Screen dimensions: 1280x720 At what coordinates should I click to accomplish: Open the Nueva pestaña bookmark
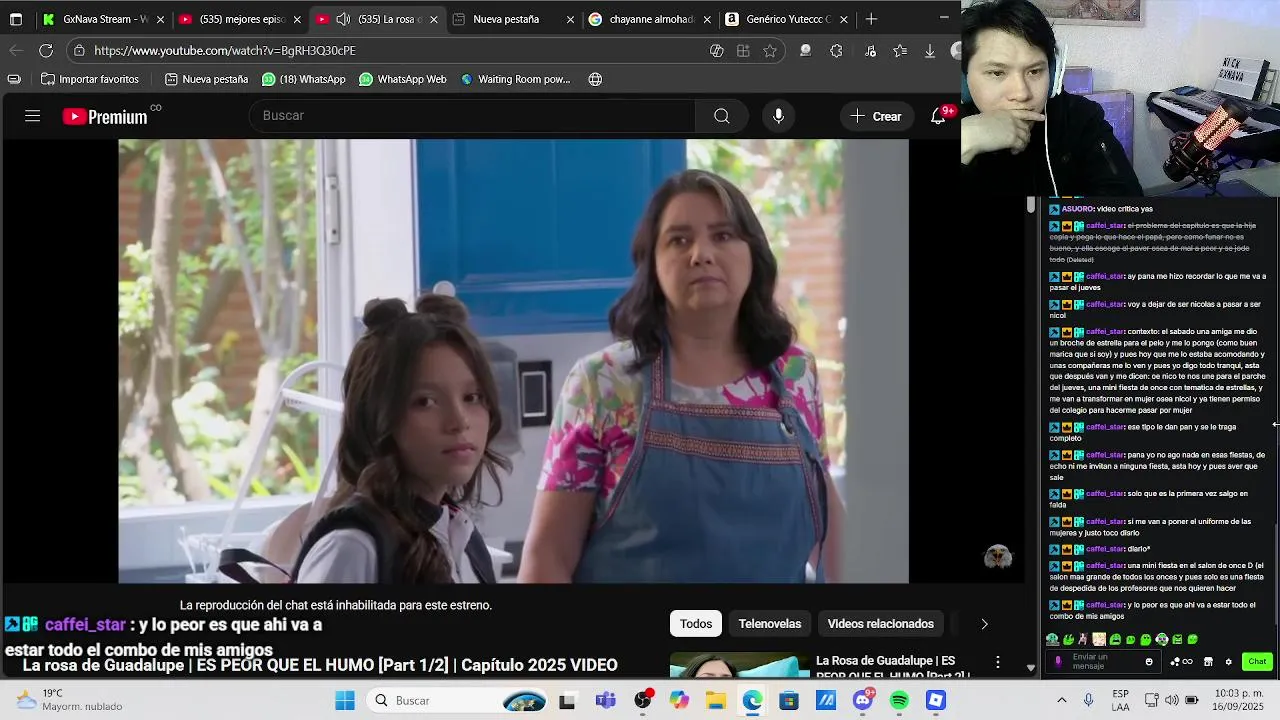pos(206,79)
